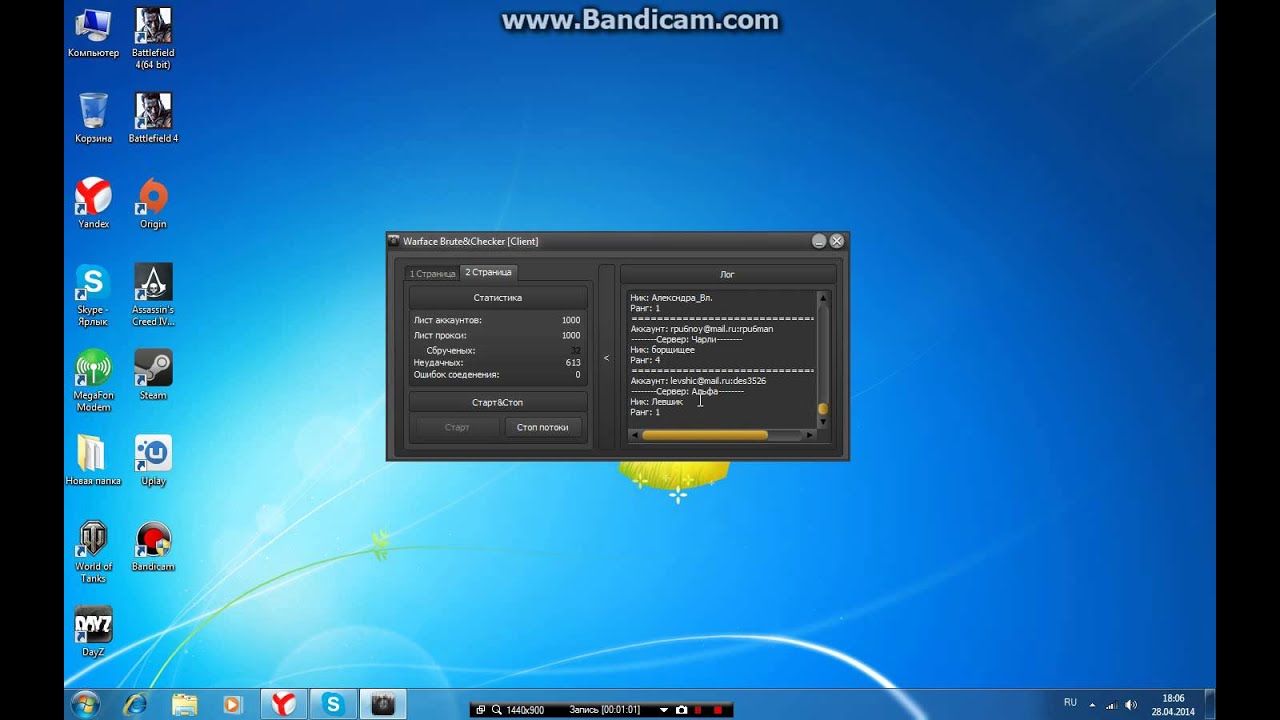Screen dimensions: 1280x720
Task: Click the Стоп потоки button
Action: click(x=543, y=427)
